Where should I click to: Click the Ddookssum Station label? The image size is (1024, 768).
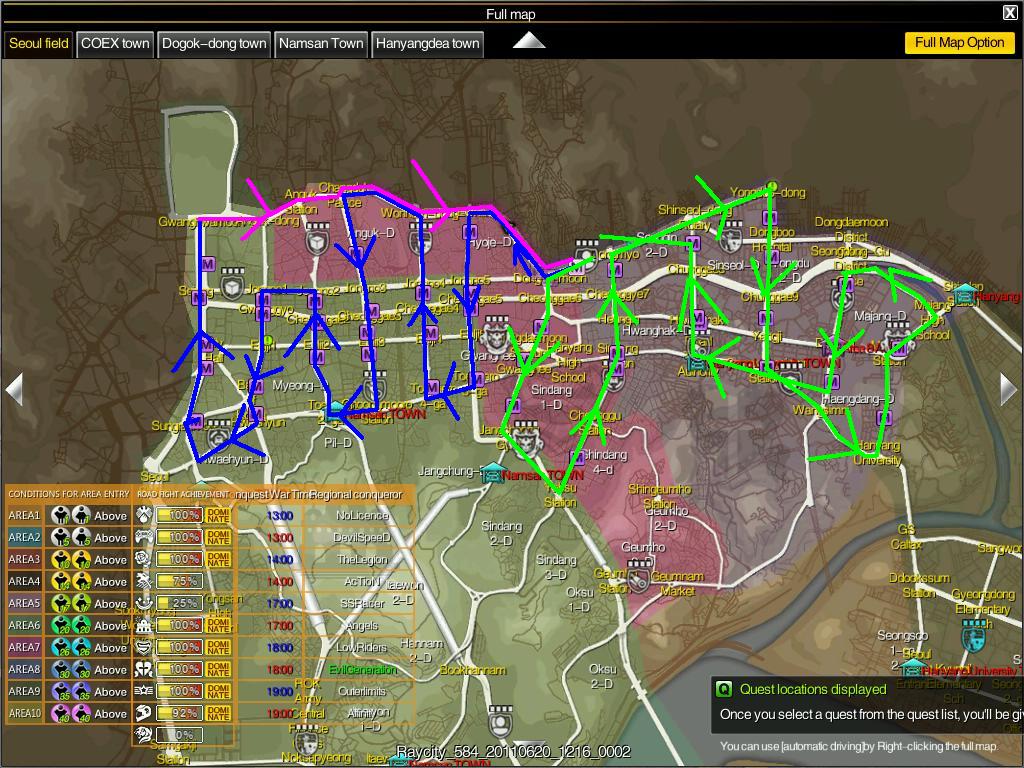pos(919,585)
